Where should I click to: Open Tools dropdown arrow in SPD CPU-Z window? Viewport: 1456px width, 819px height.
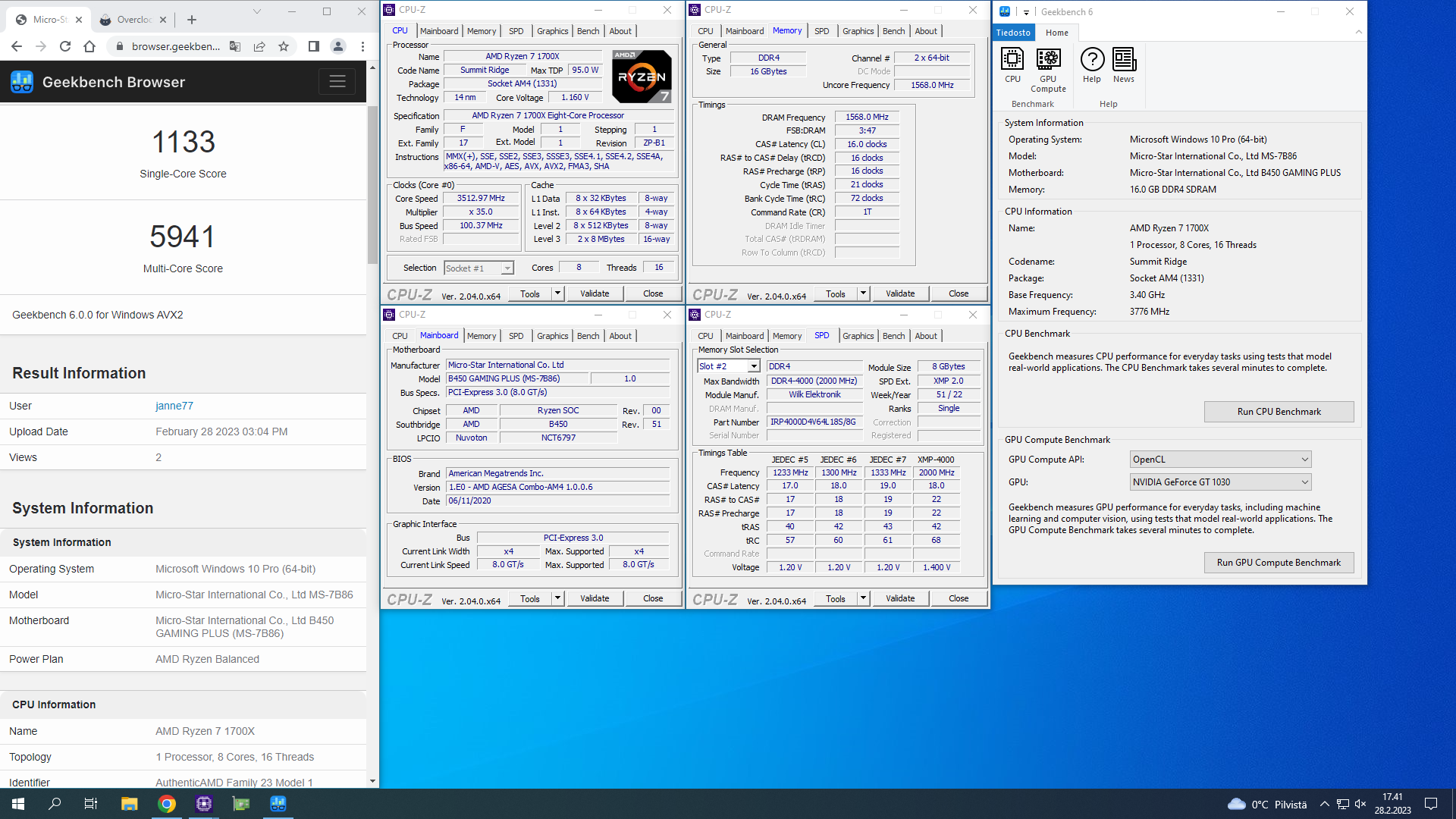click(863, 598)
